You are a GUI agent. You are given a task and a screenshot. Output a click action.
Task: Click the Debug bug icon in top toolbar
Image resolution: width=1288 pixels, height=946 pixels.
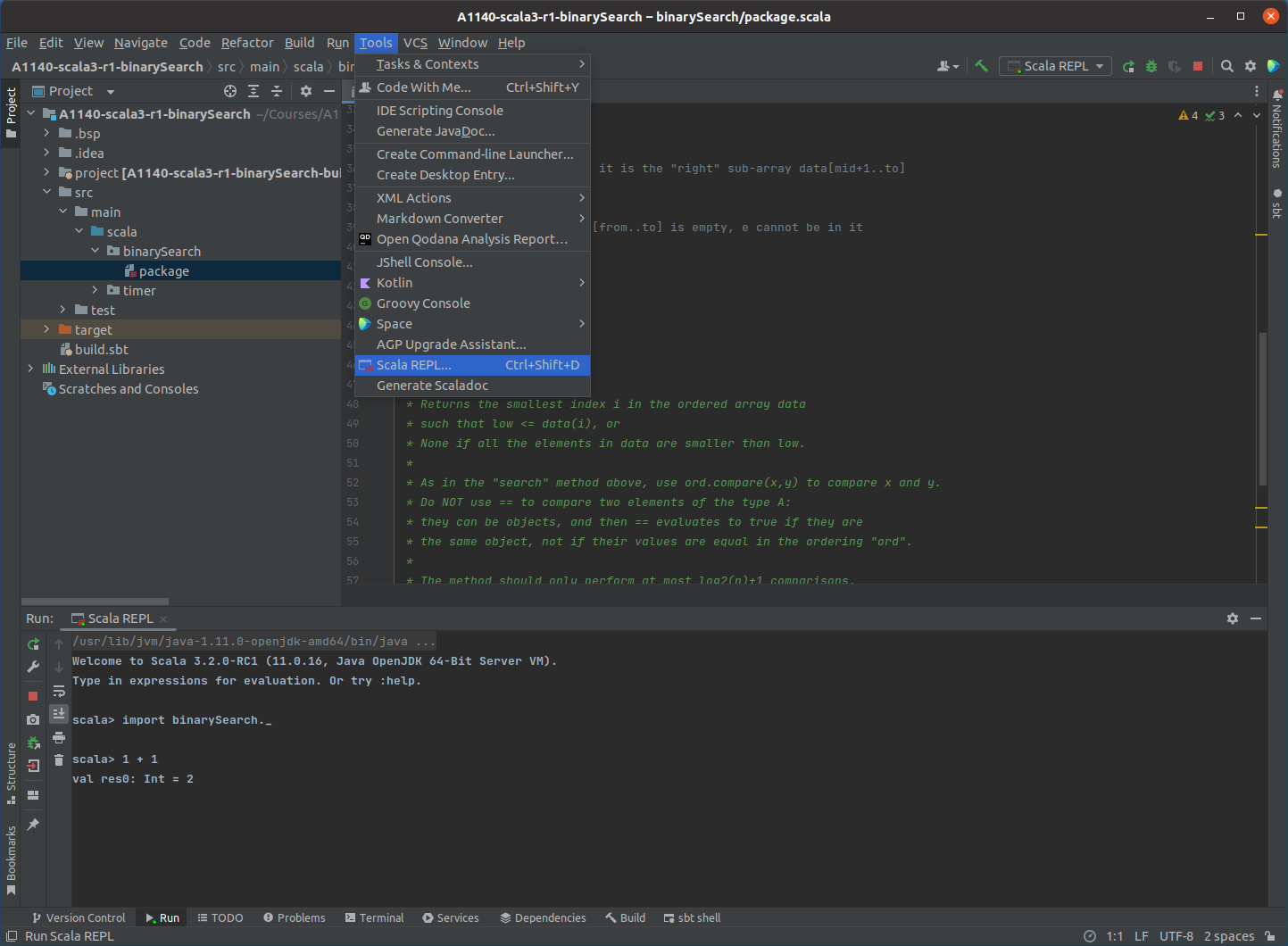(x=1151, y=66)
